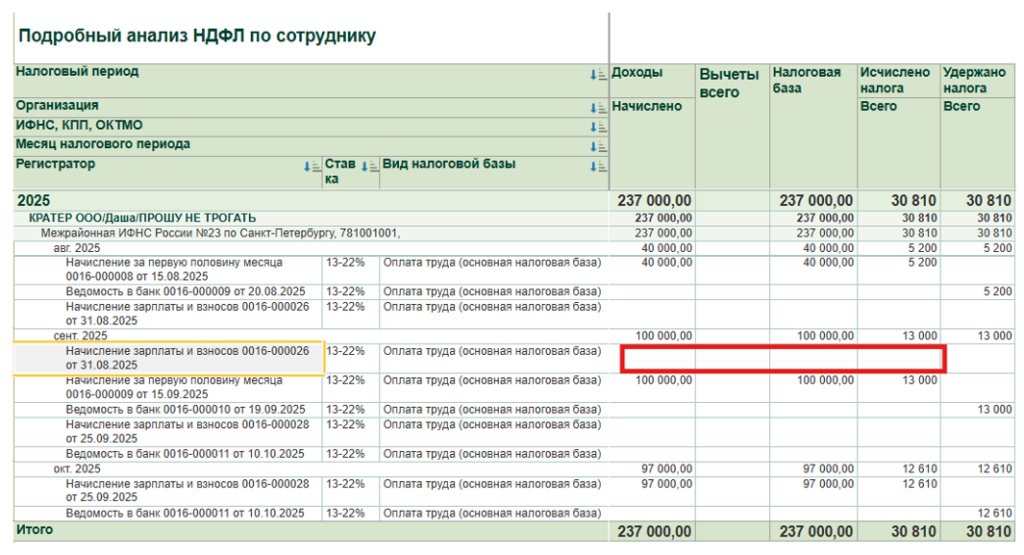The width and height of the screenshot is (1024, 555).
Task: Click 100 000,00 income in сент. 2025 row
Action: (664, 336)
